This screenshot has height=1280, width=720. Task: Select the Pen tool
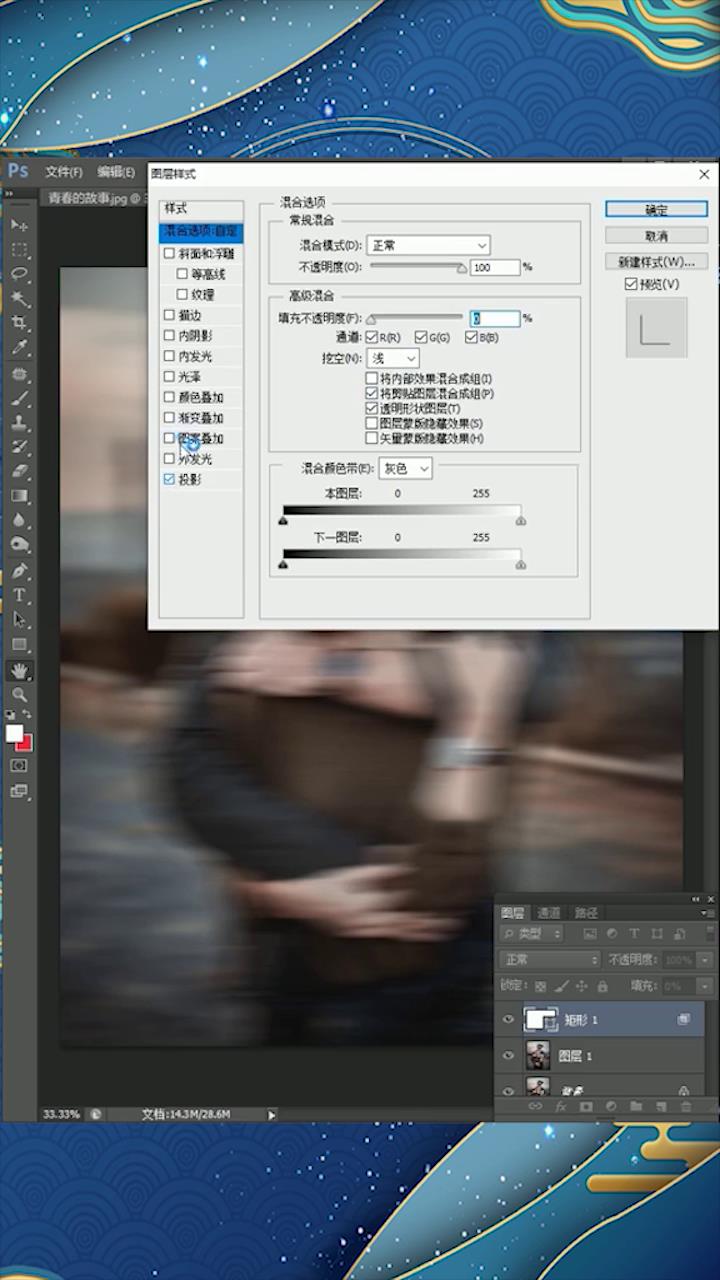coord(19,571)
